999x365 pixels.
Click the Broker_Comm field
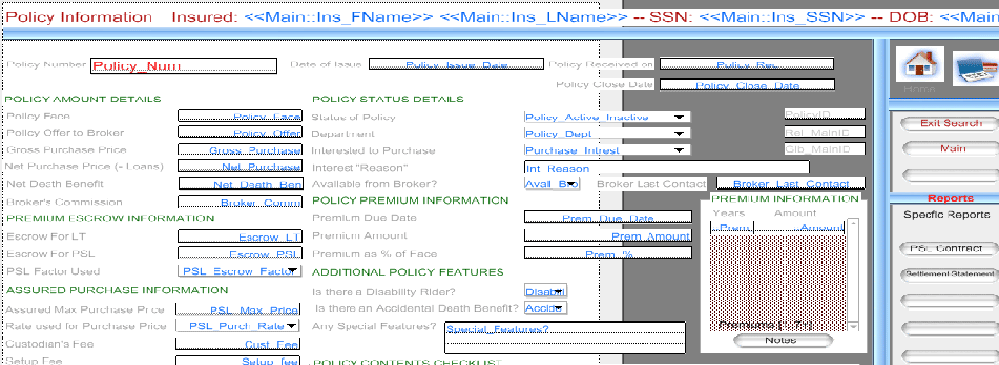click(x=239, y=203)
